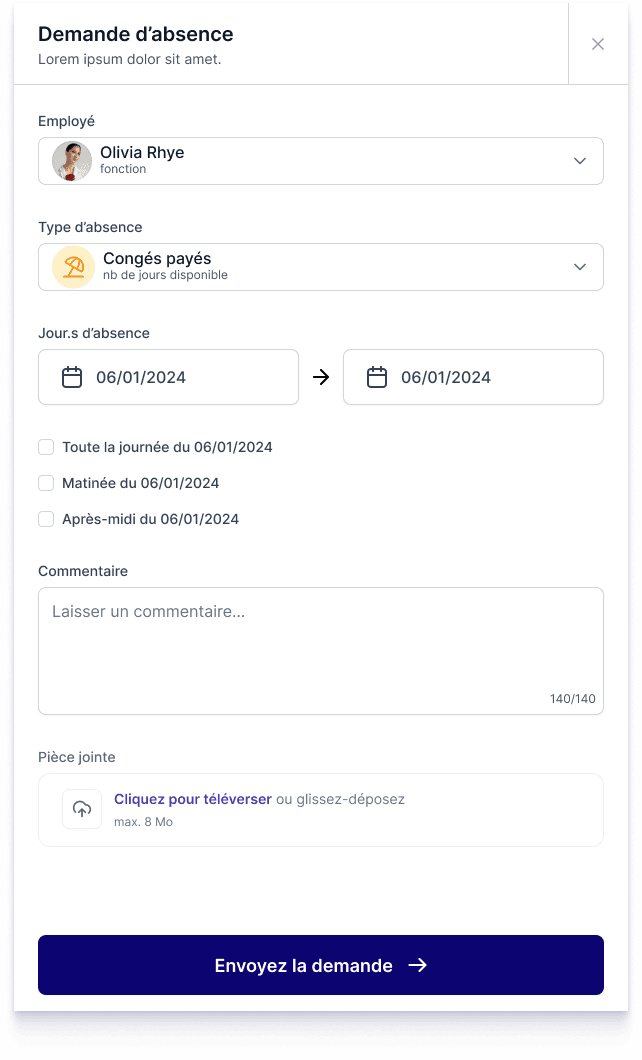Tick the "Matinée du 06/01/2024" checkbox
Image resolution: width=642 pixels, height=1060 pixels.
[x=46, y=483]
